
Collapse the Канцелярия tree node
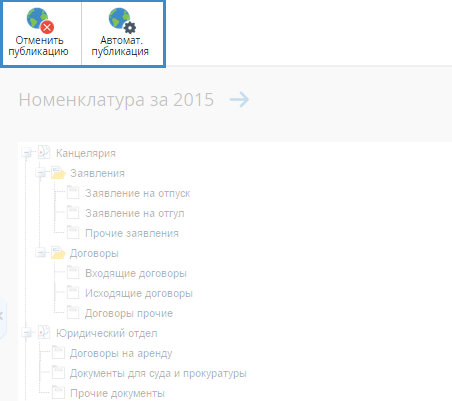click(x=26, y=153)
